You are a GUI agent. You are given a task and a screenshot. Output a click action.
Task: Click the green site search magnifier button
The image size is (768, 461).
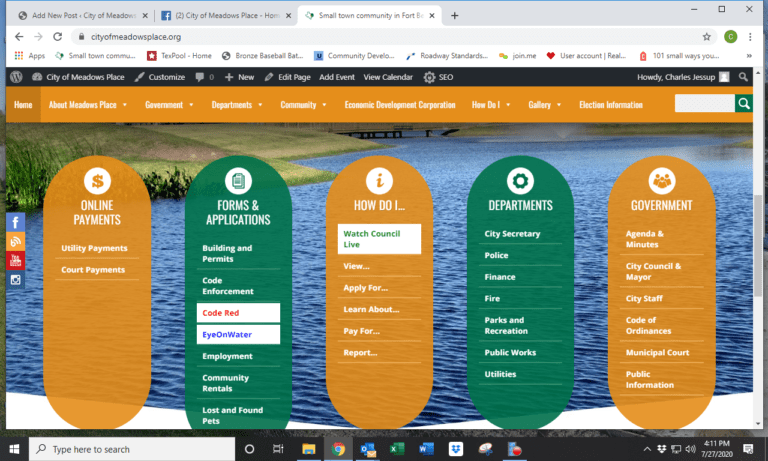click(744, 103)
